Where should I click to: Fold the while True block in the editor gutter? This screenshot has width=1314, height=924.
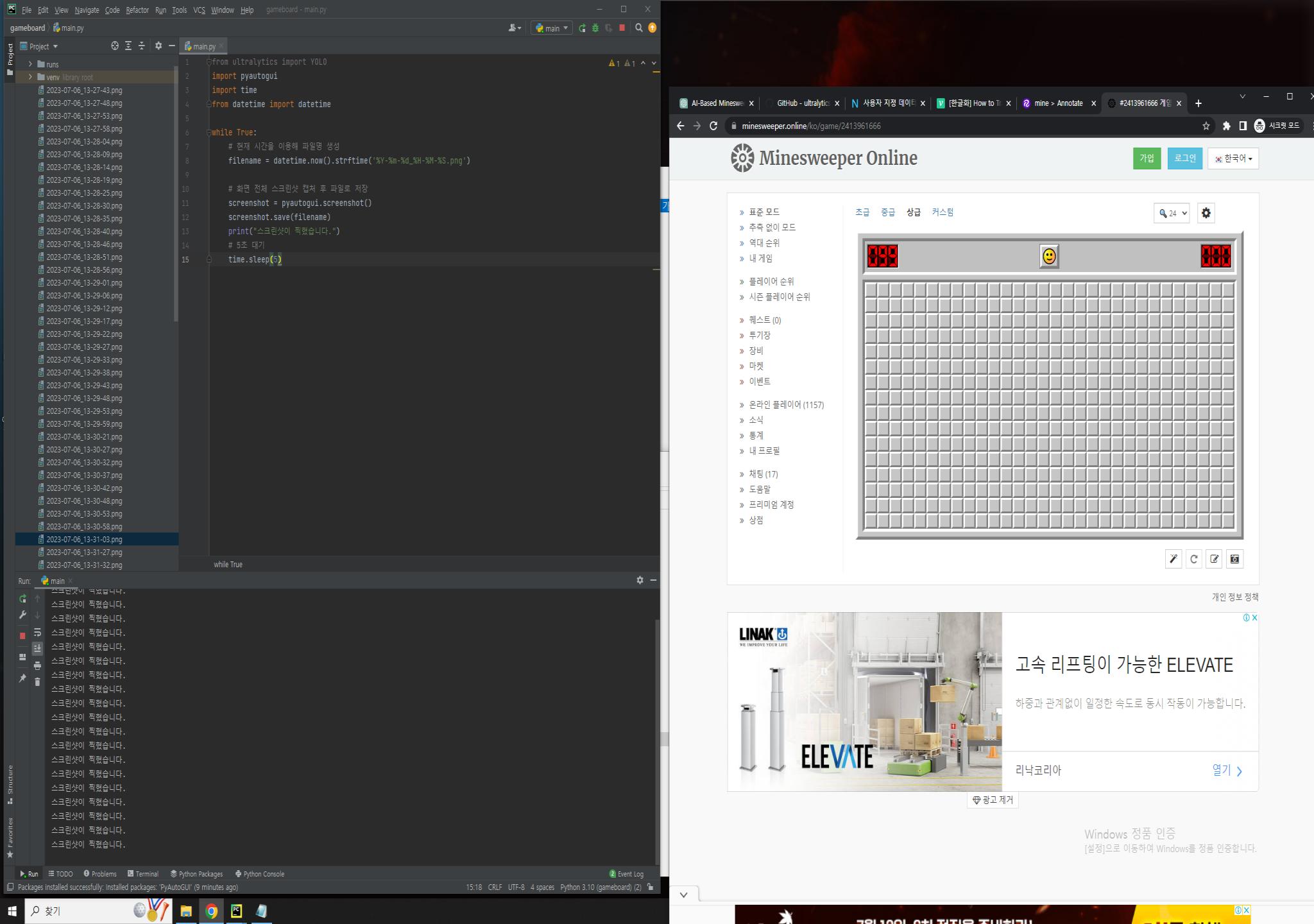pyautogui.click(x=209, y=132)
